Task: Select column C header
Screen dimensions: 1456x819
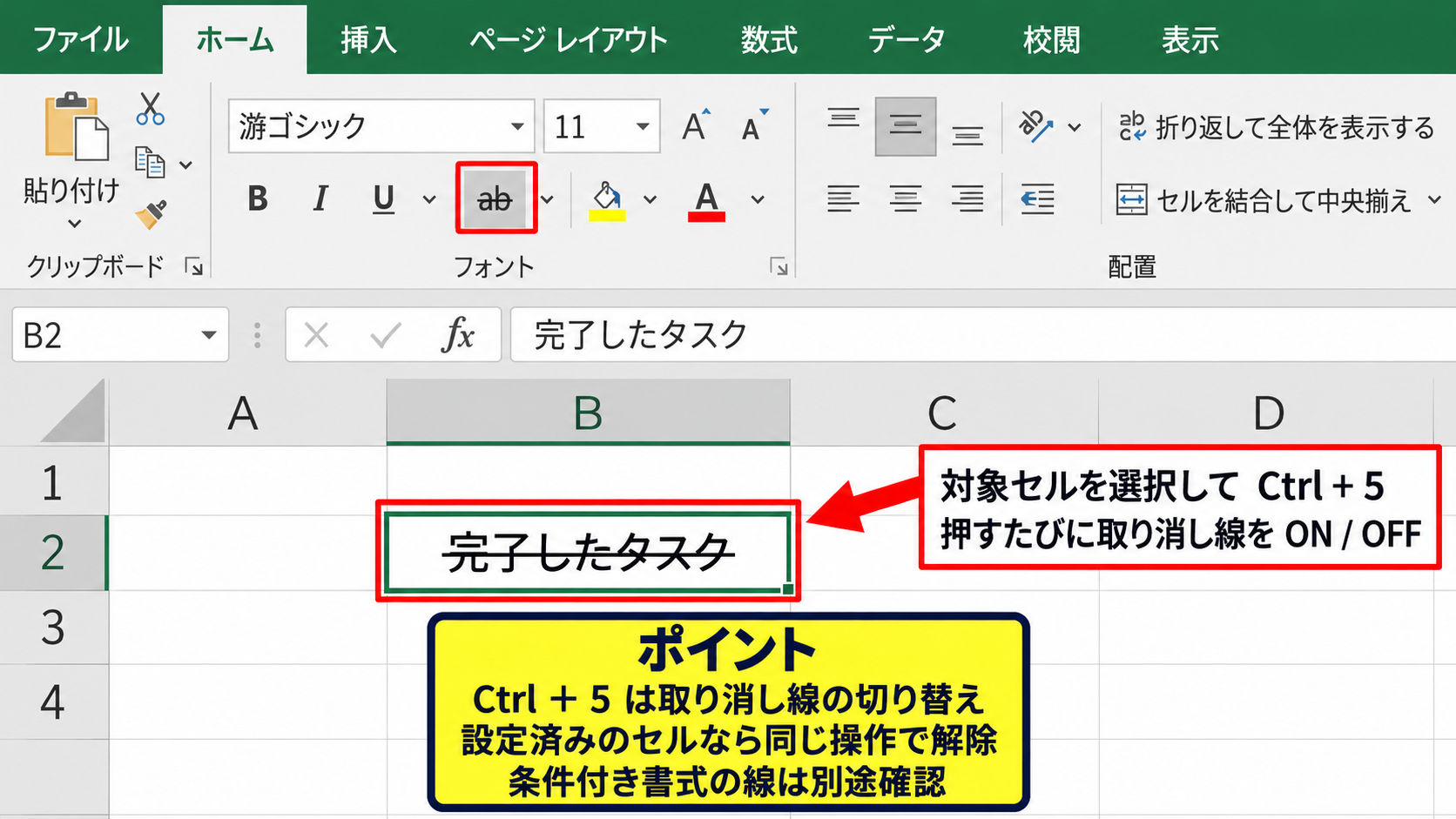Action: click(944, 413)
